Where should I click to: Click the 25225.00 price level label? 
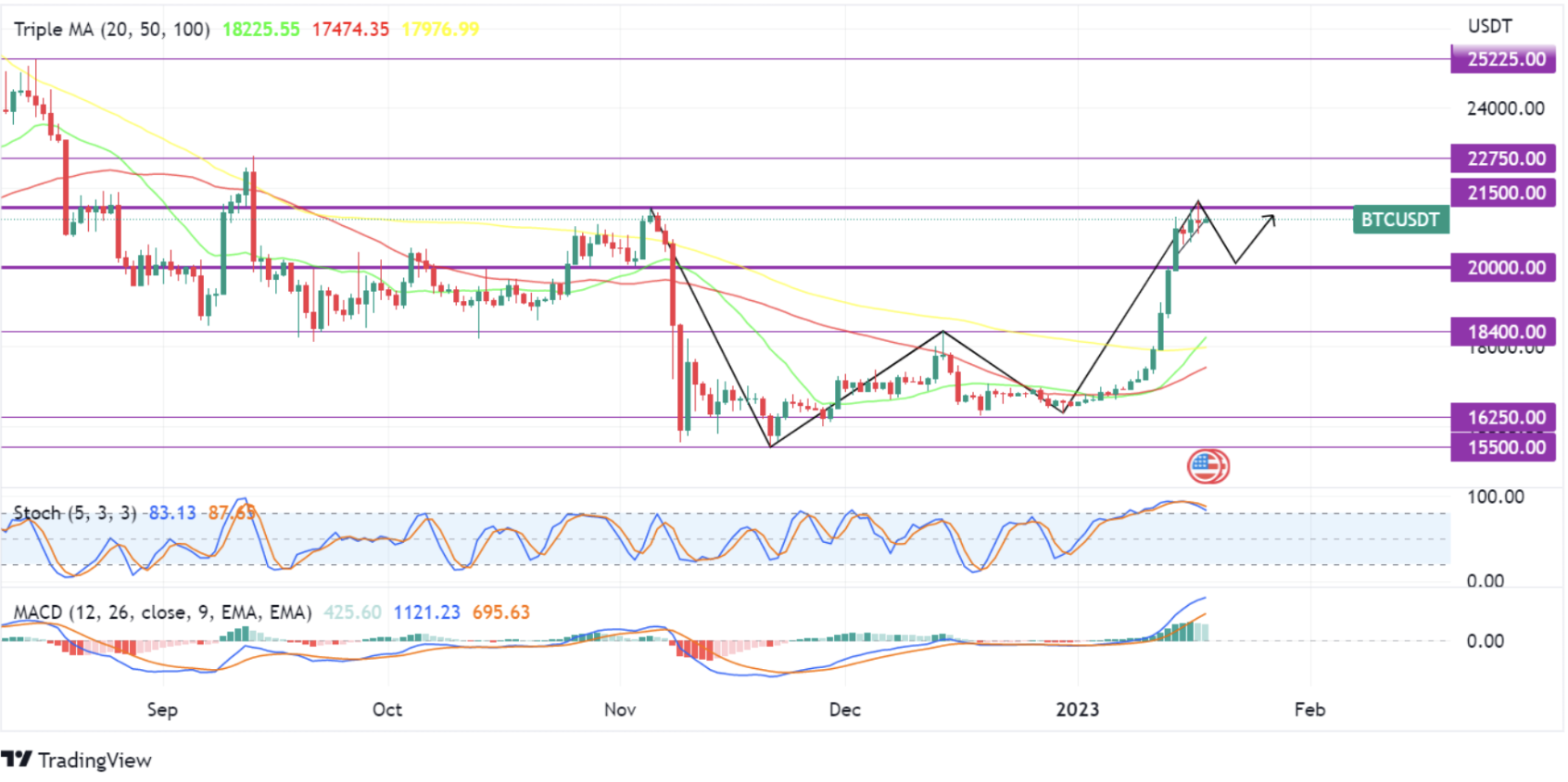(x=1503, y=59)
